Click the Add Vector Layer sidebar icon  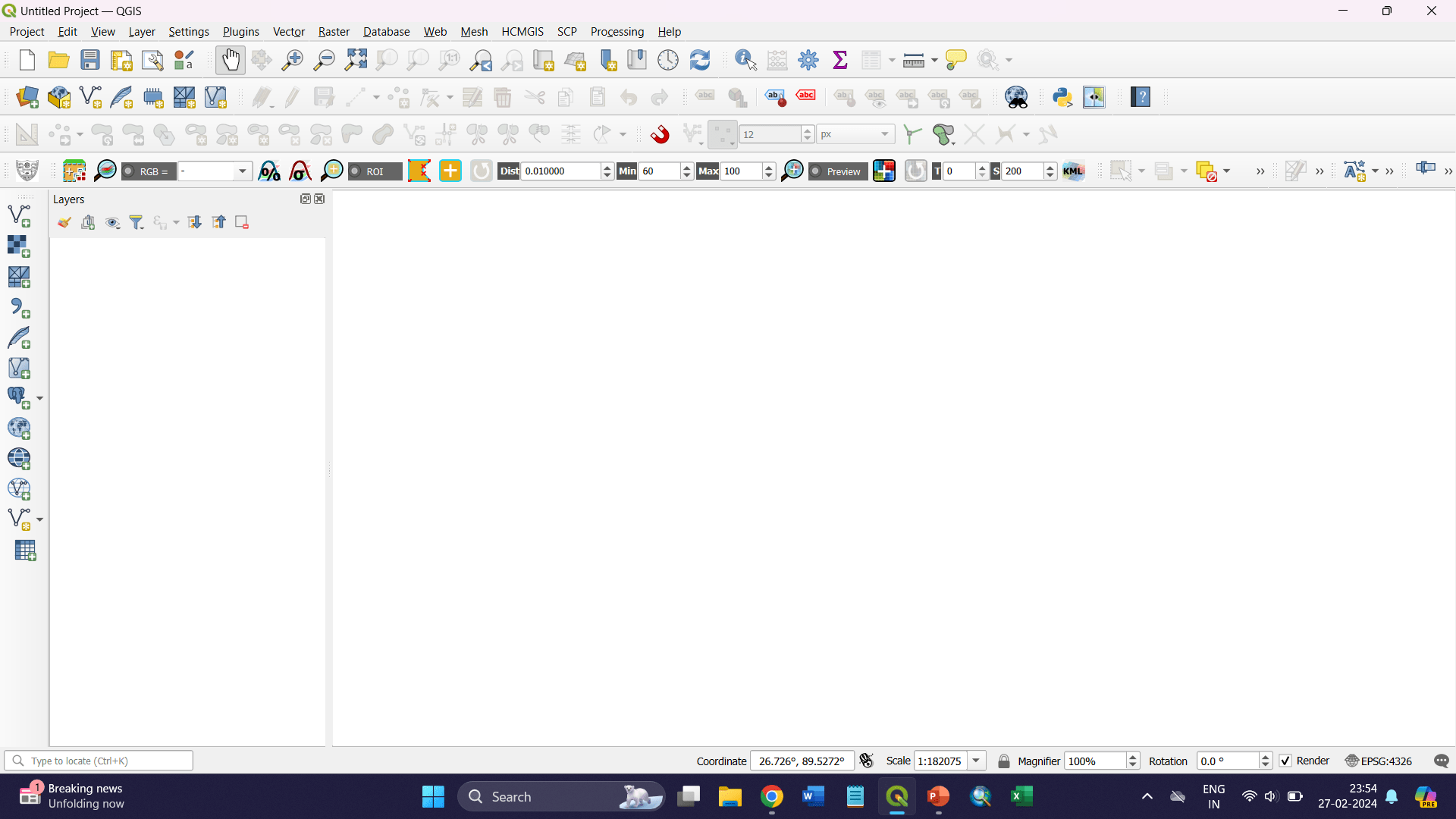(19, 216)
